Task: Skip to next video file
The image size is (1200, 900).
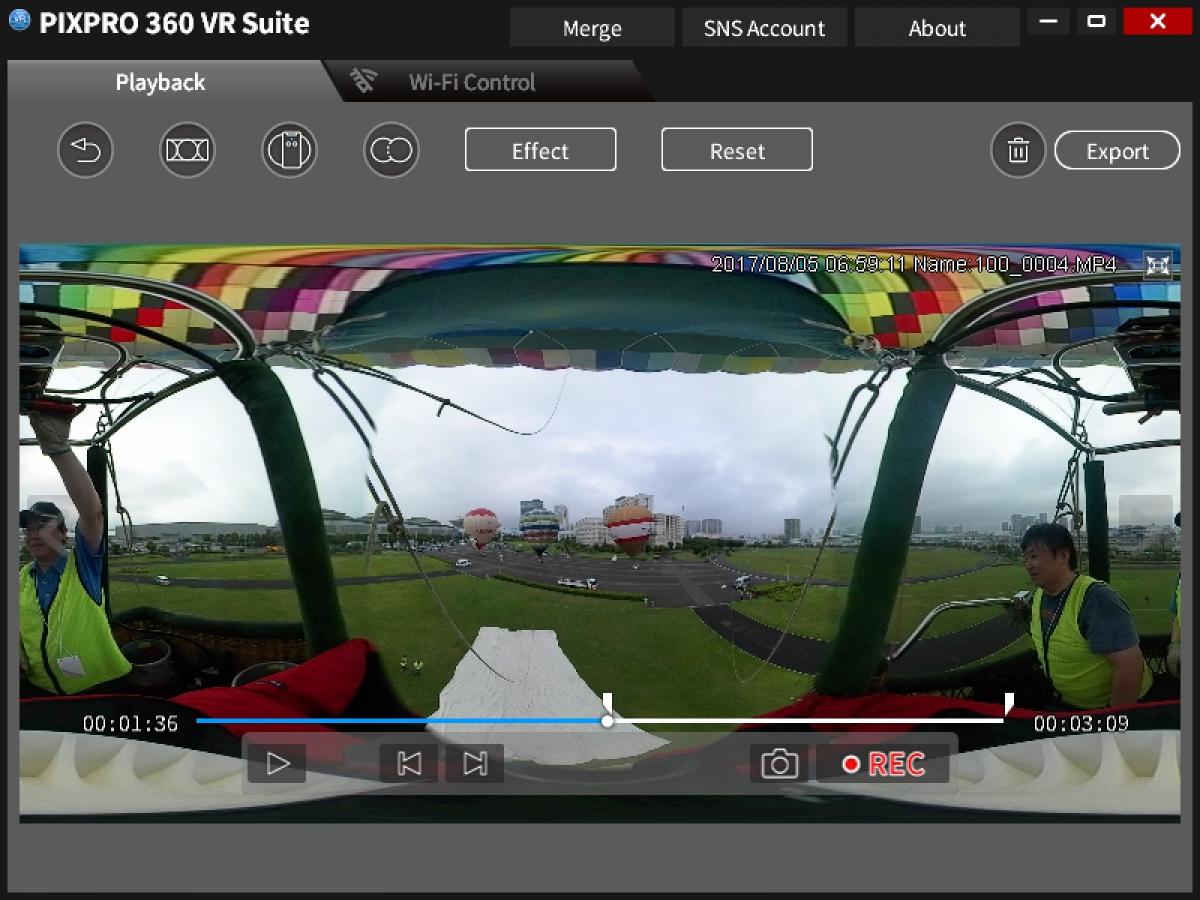Action: [475, 764]
